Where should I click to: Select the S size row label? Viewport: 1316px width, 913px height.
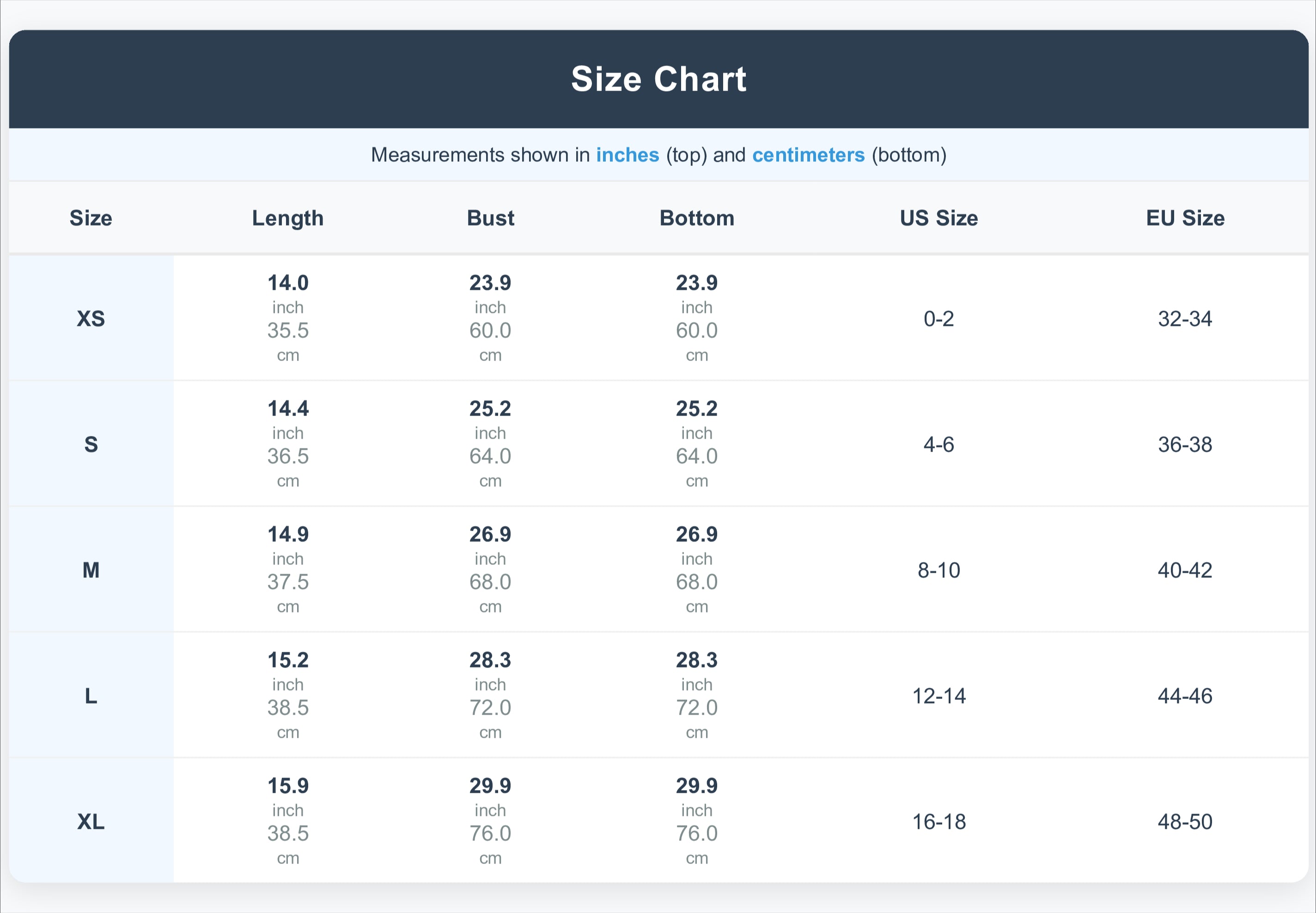coord(91,445)
